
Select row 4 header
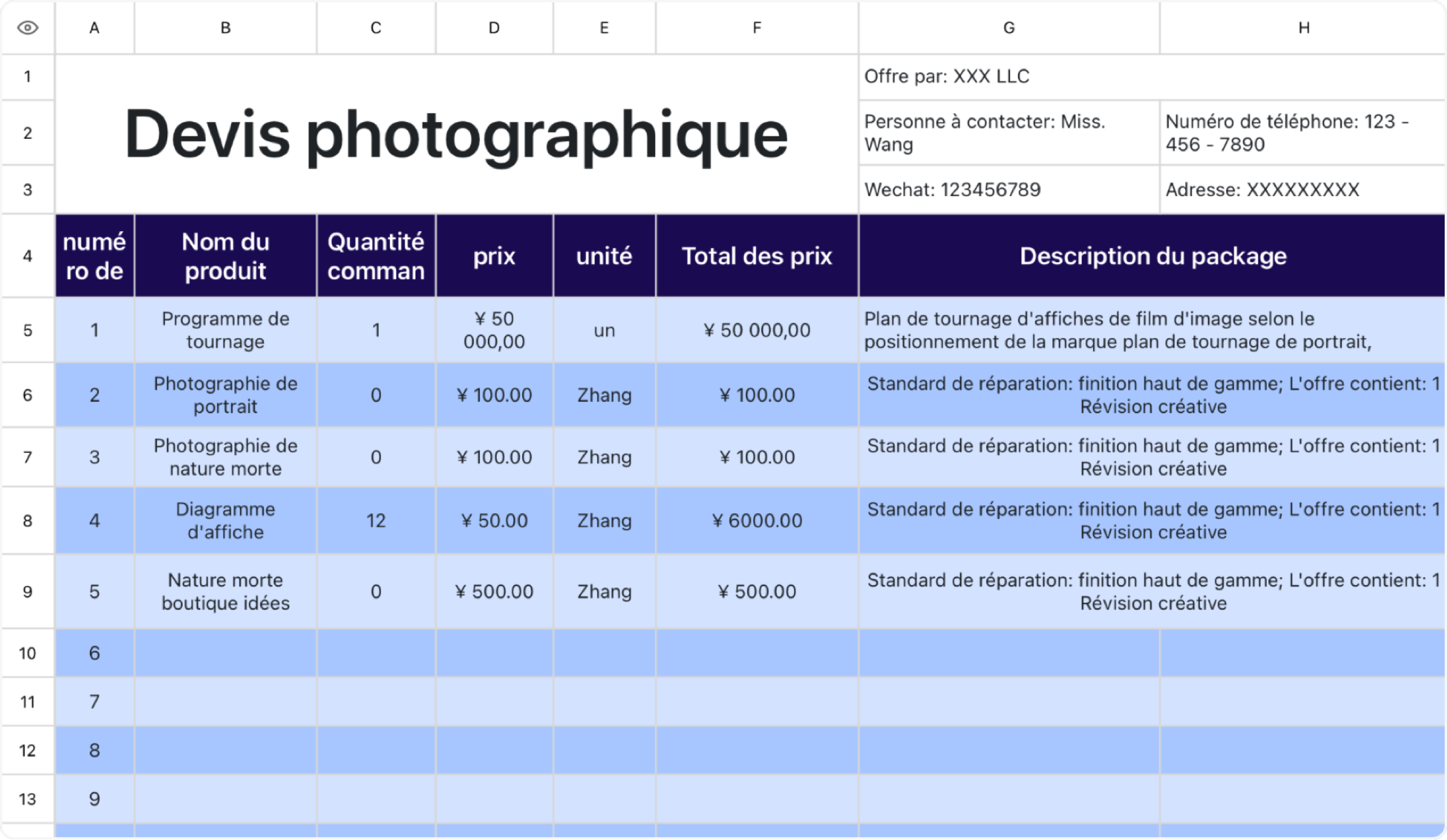(x=28, y=256)
